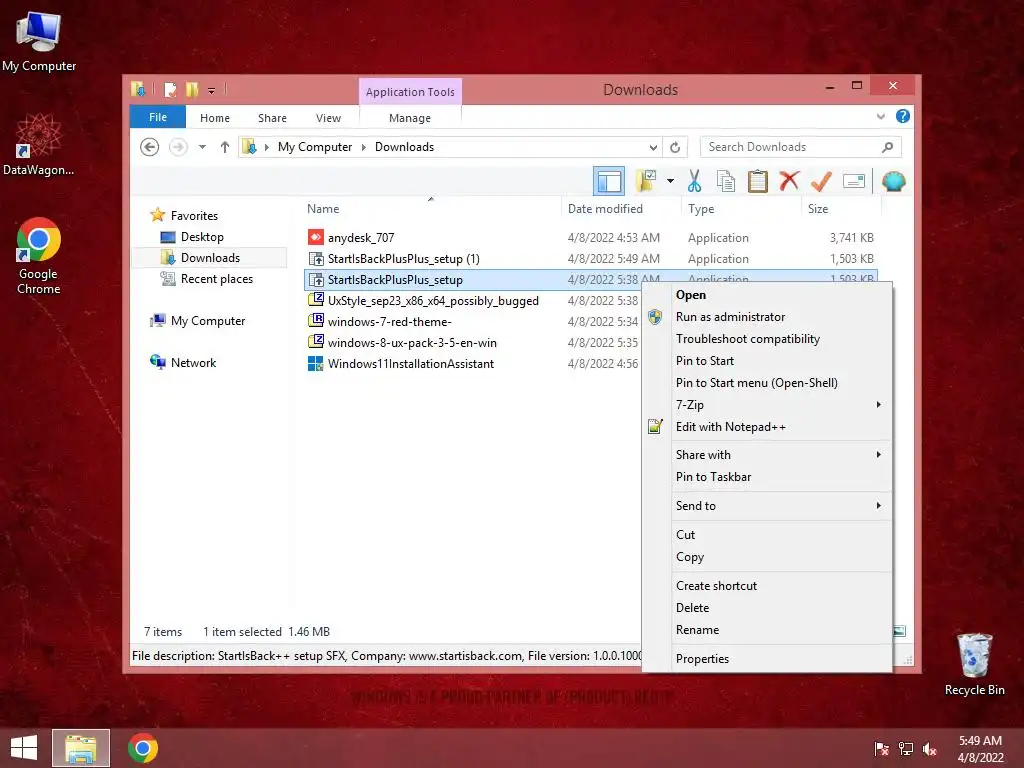1024x768 pixels.
Task: Choose Rename in the context menu
Action: tap(767, 630)
